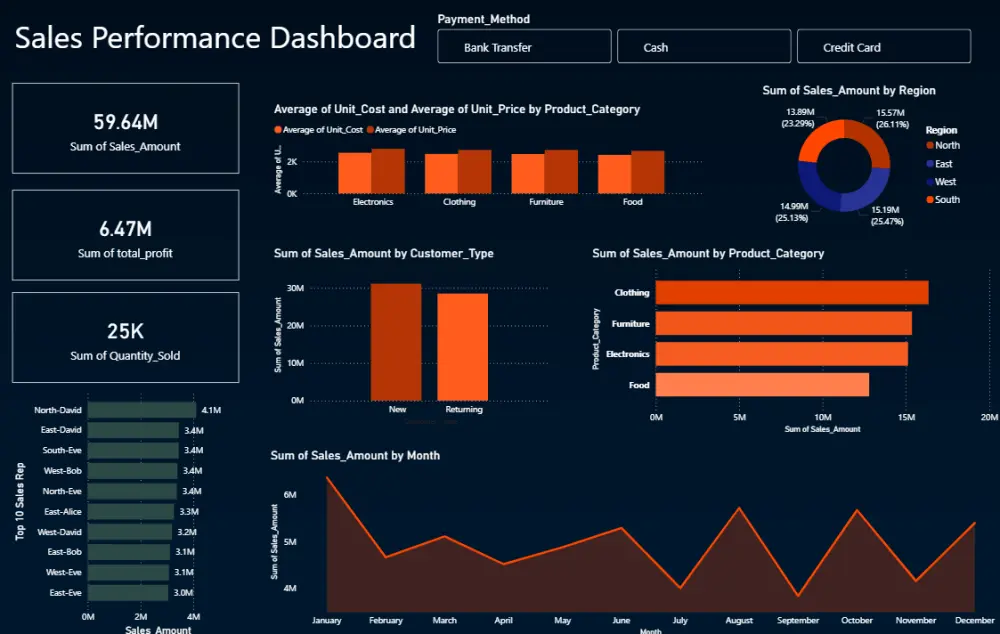Click the orange South color marker in the legend

click(x=931, y=199)
